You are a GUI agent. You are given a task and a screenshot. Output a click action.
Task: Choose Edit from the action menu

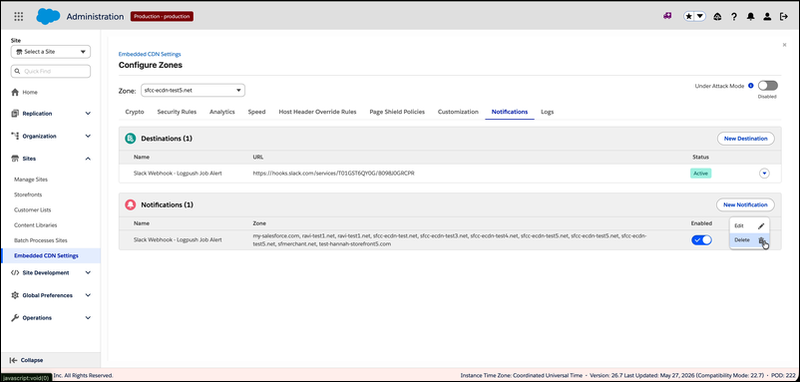pyautogui.click(x=749, y=225)
